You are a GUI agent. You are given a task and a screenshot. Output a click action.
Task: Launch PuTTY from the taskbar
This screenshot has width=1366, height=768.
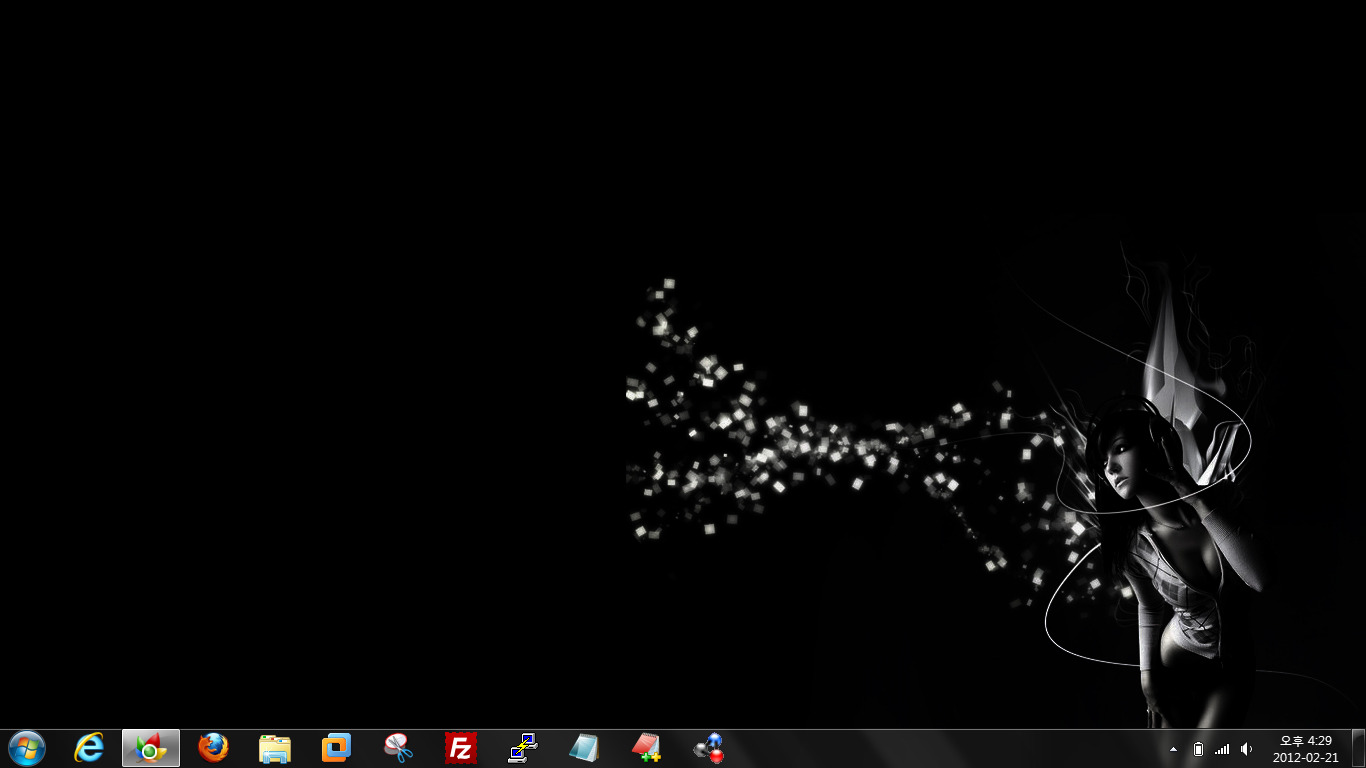tap(523, 748)
